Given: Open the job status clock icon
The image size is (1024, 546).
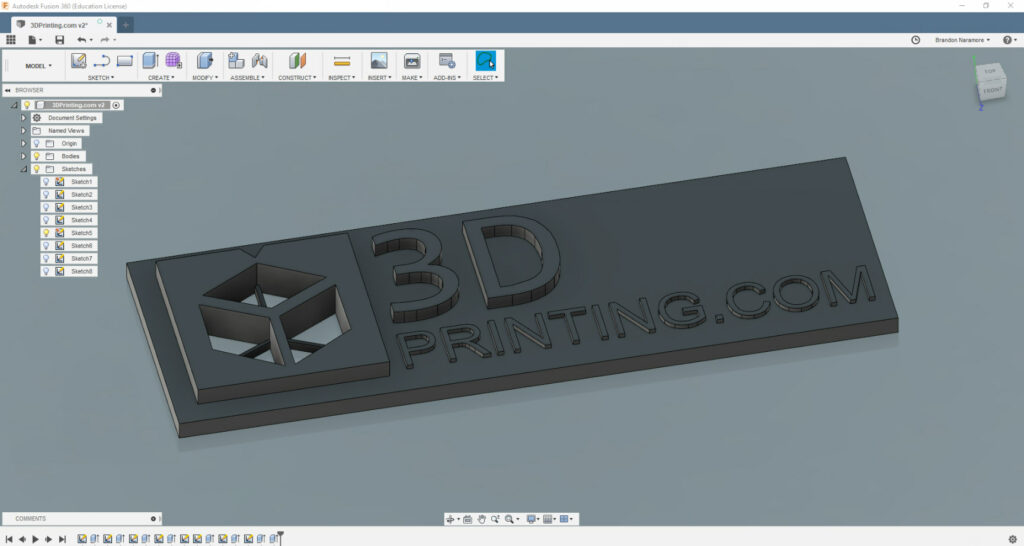Looking at the screenshot, I should click(916, 40).
